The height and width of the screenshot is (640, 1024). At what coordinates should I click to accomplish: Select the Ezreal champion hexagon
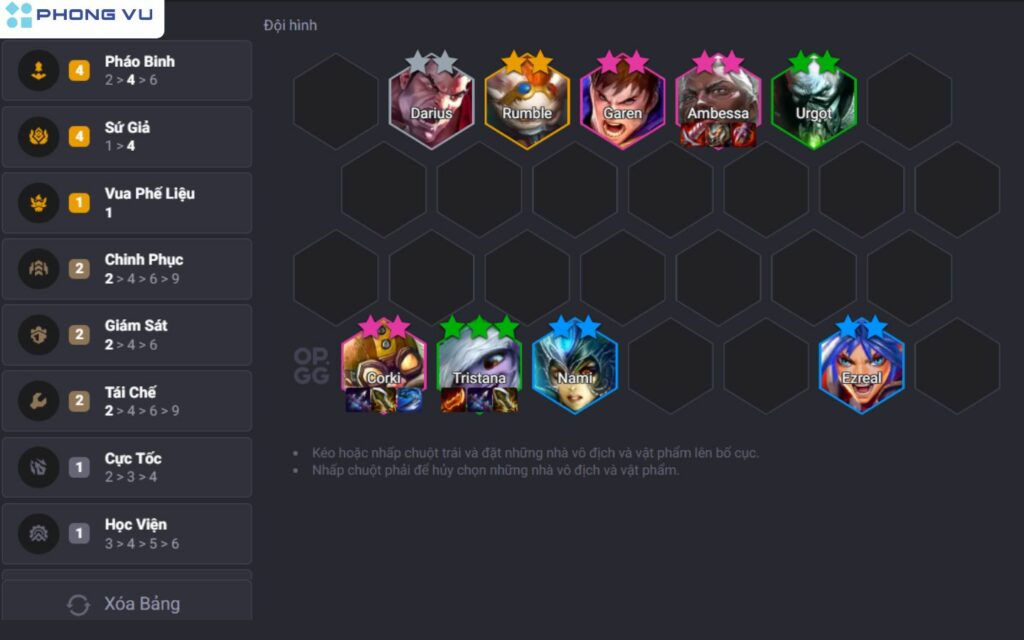[x=861, y=366]
